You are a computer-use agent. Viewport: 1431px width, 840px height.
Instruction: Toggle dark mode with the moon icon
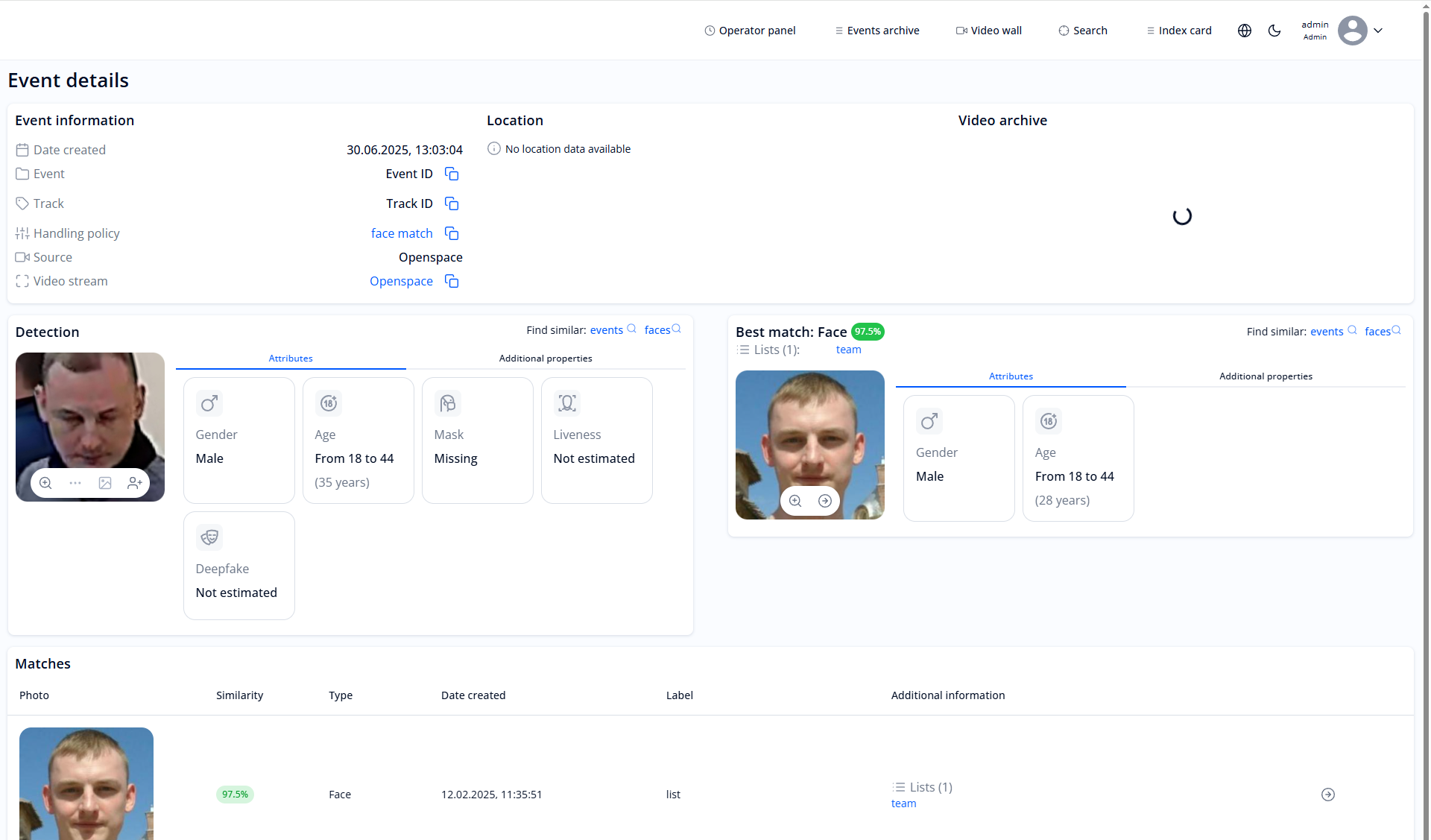pos(1274,31)
